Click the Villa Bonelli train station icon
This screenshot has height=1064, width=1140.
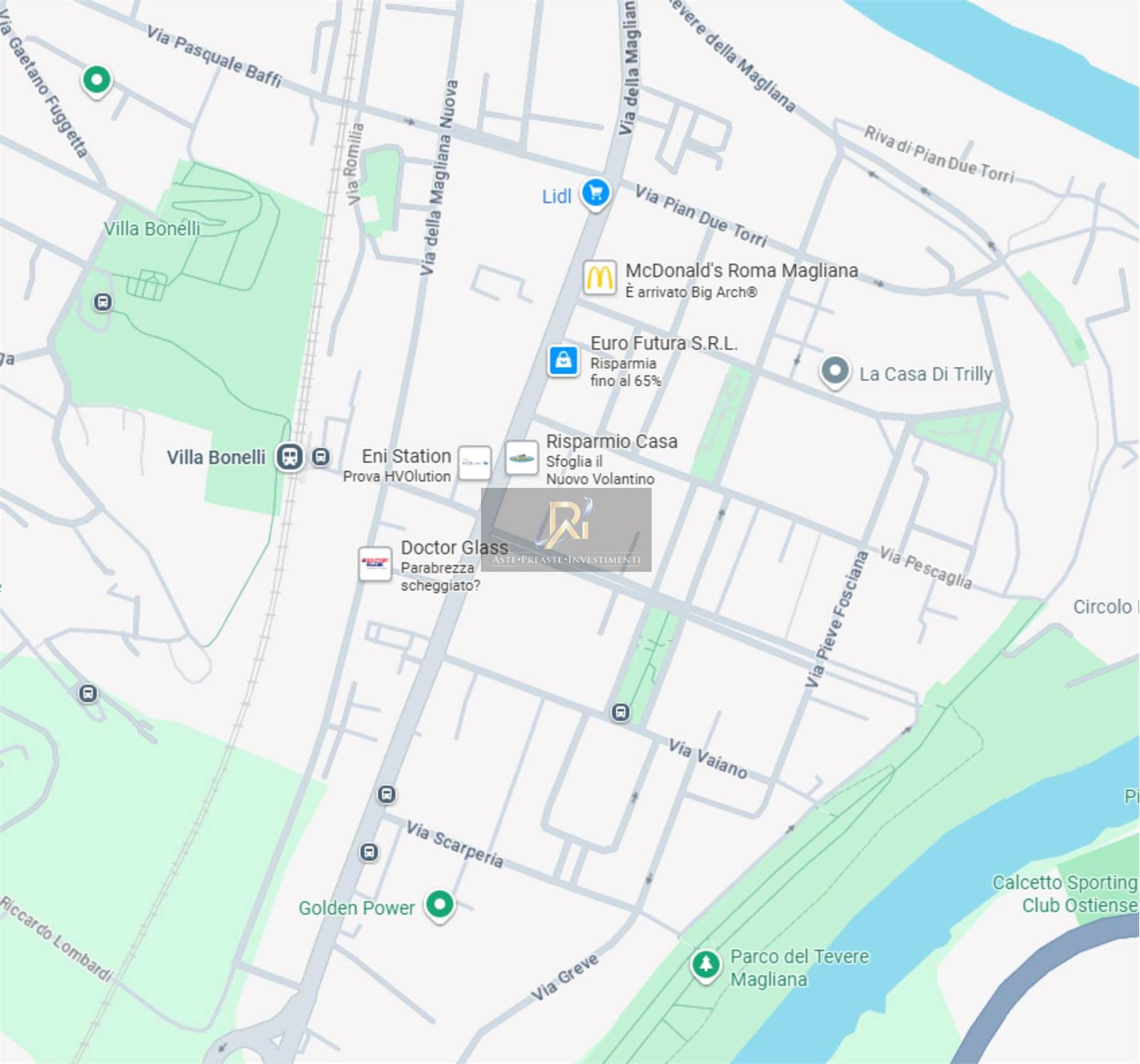pyautogui.click(x=290, y=457)
